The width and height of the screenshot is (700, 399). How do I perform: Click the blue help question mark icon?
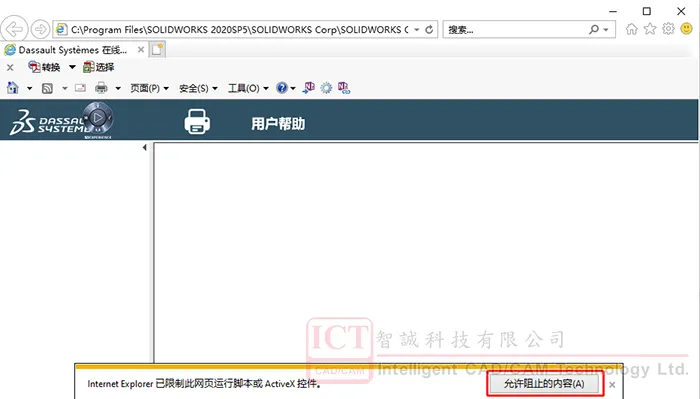282,88
